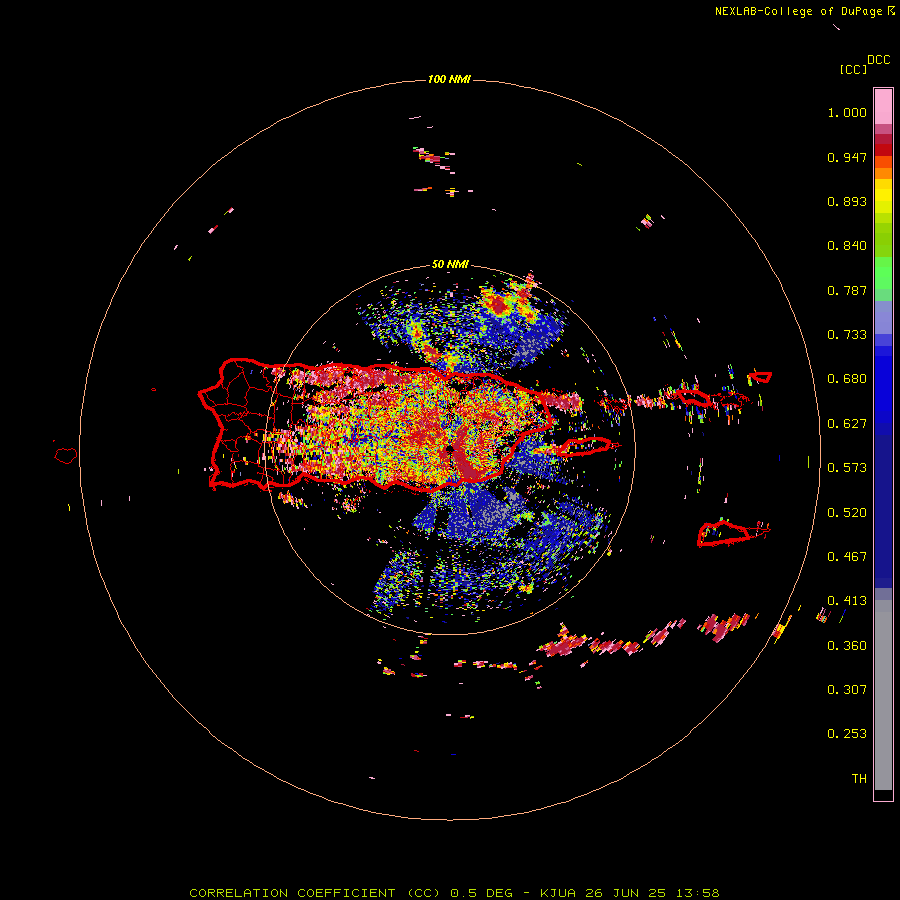Click the 1.000 value on the color scale

tap(847, 112)
